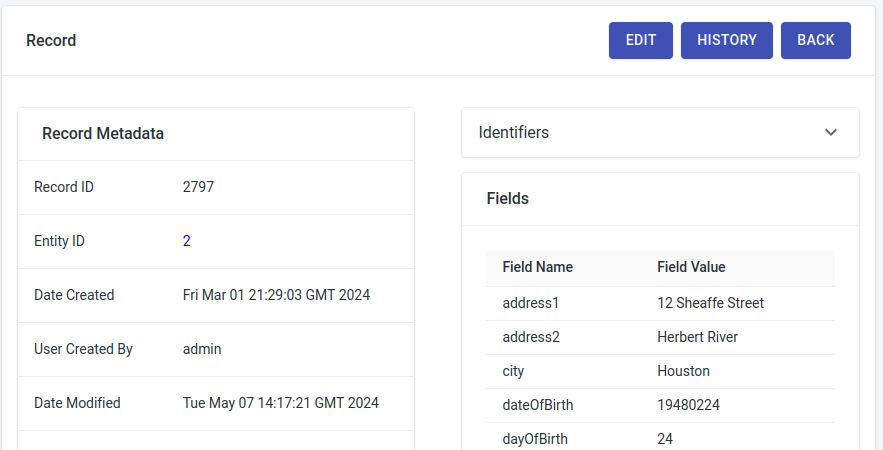The width and height of the screenshot is (883, 450).
Task: Click the Field Value column header
Action: [x=692, y=267]
